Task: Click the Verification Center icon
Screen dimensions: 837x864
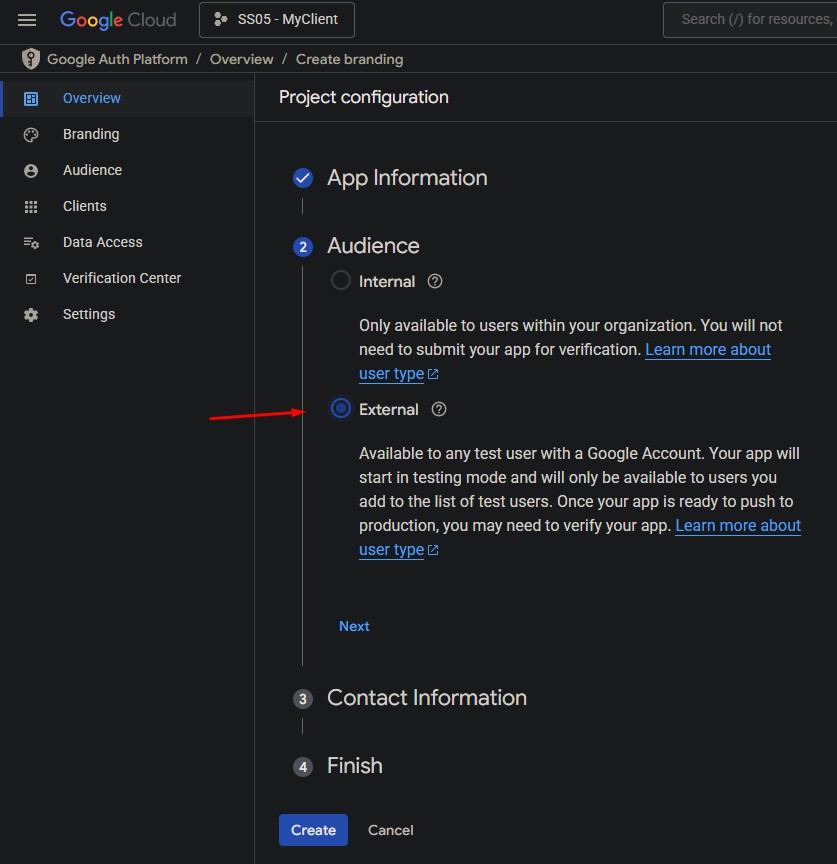Action: tap(31, 279)
